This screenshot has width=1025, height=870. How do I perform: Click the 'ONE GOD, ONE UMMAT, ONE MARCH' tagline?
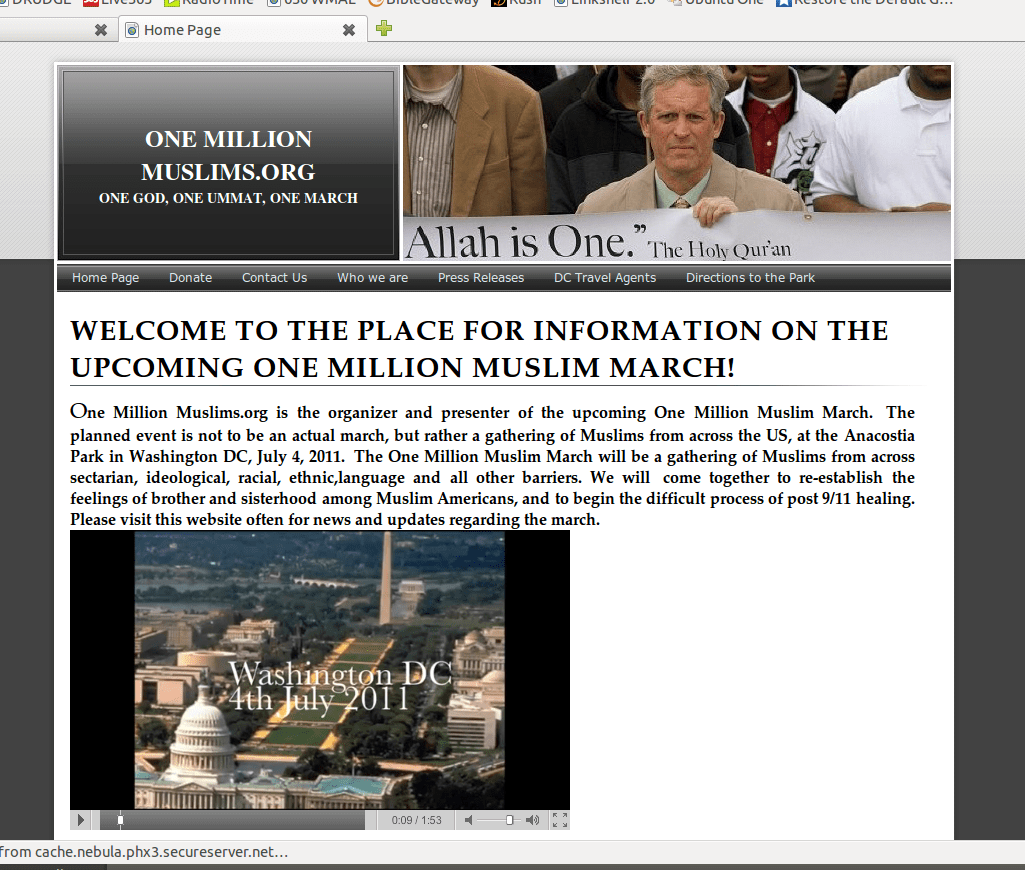coord(228,198)
